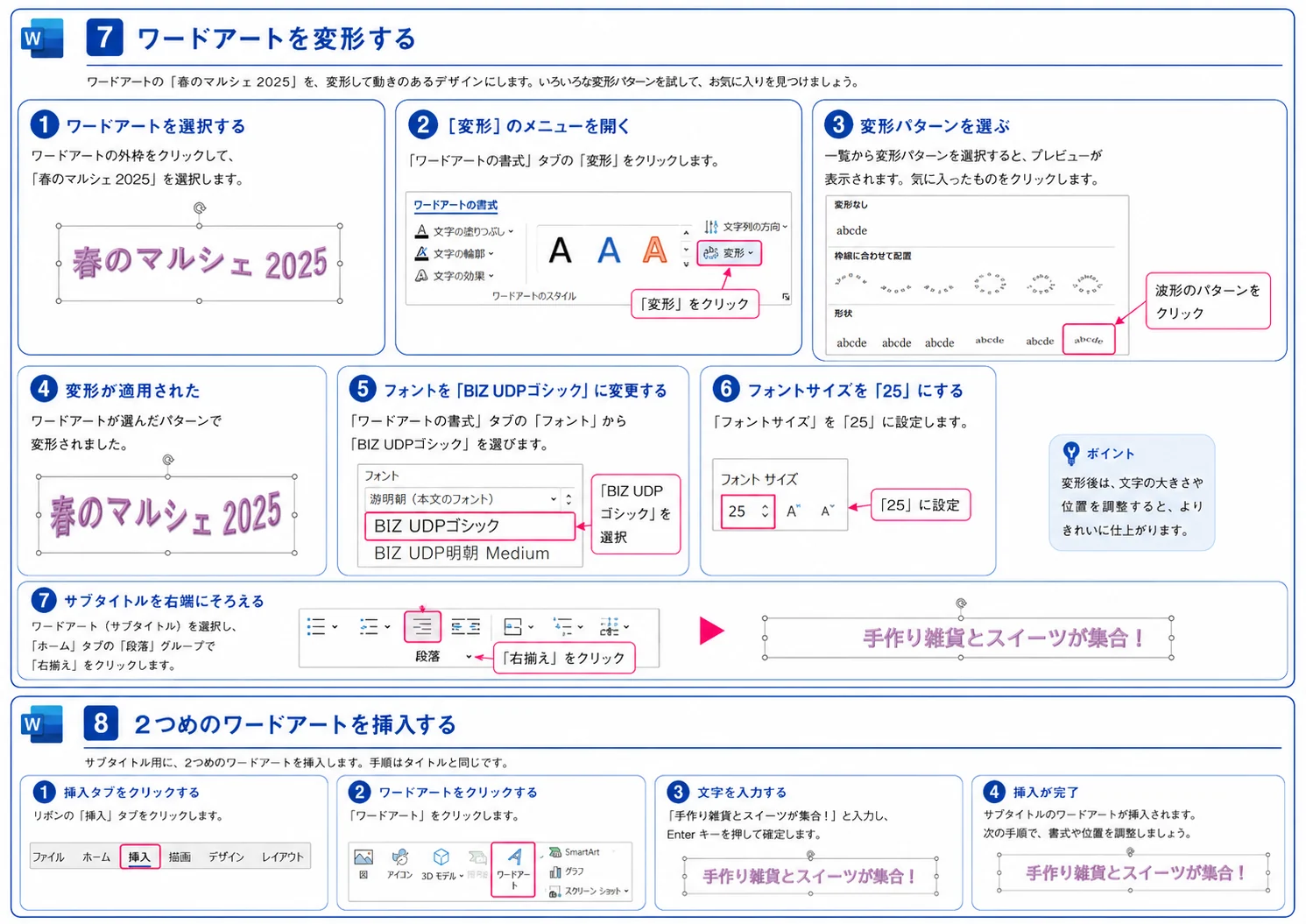Click the 文字の塗りつぶし text fill icon
Image resolution: width=1306 pixels, height=924 pixels.
(421, 231)
